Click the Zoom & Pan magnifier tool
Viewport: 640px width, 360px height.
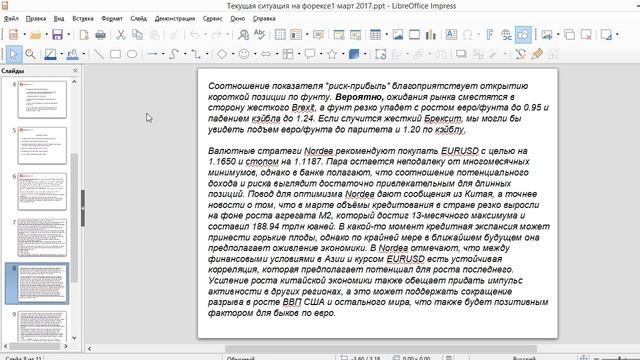(x=30, y=54)
